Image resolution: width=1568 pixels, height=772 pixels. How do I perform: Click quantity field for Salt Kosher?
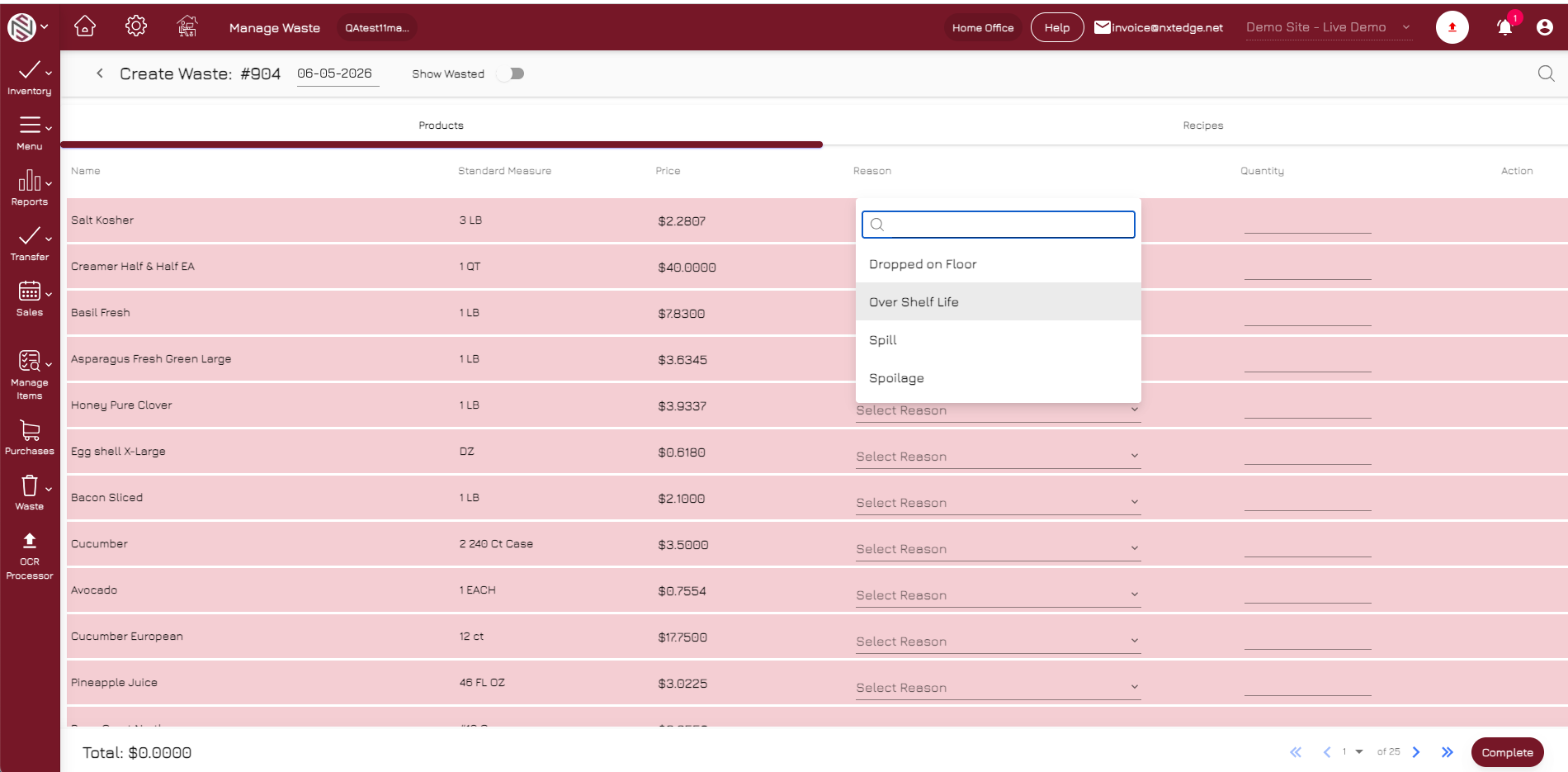(x=1307, y=221)
